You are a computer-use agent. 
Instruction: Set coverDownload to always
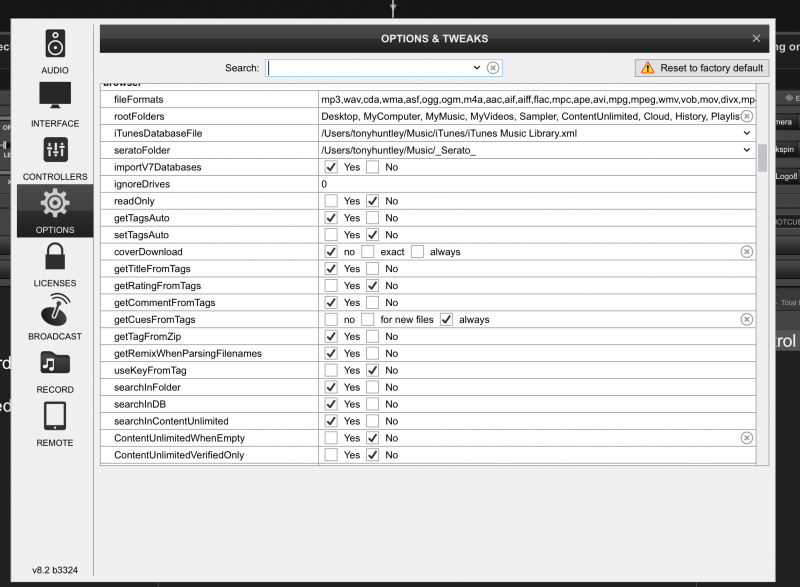(x=417, y=252)
